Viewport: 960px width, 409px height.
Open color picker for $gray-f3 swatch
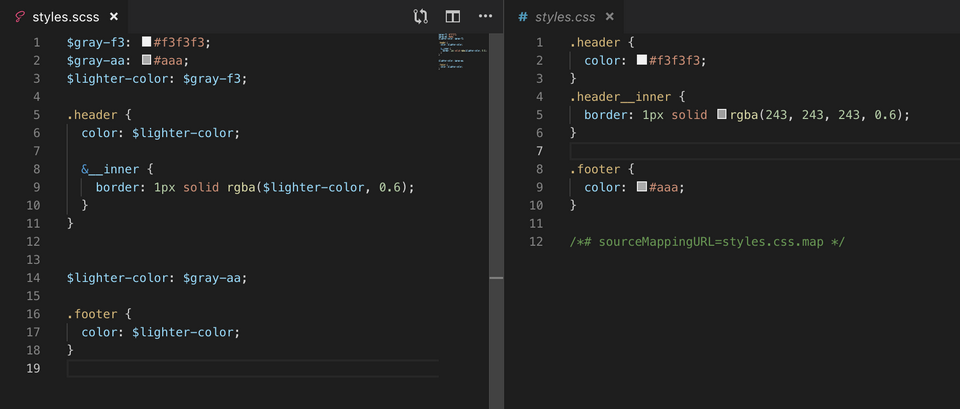pyautogui.click(x=147, y=42)
